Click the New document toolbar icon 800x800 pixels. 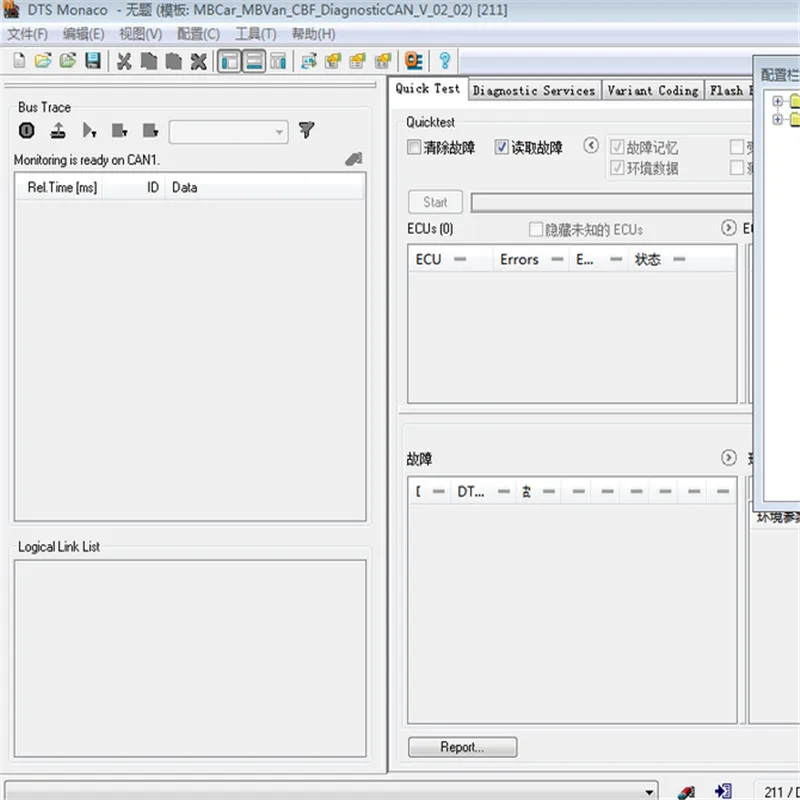(x=19, y=61)
